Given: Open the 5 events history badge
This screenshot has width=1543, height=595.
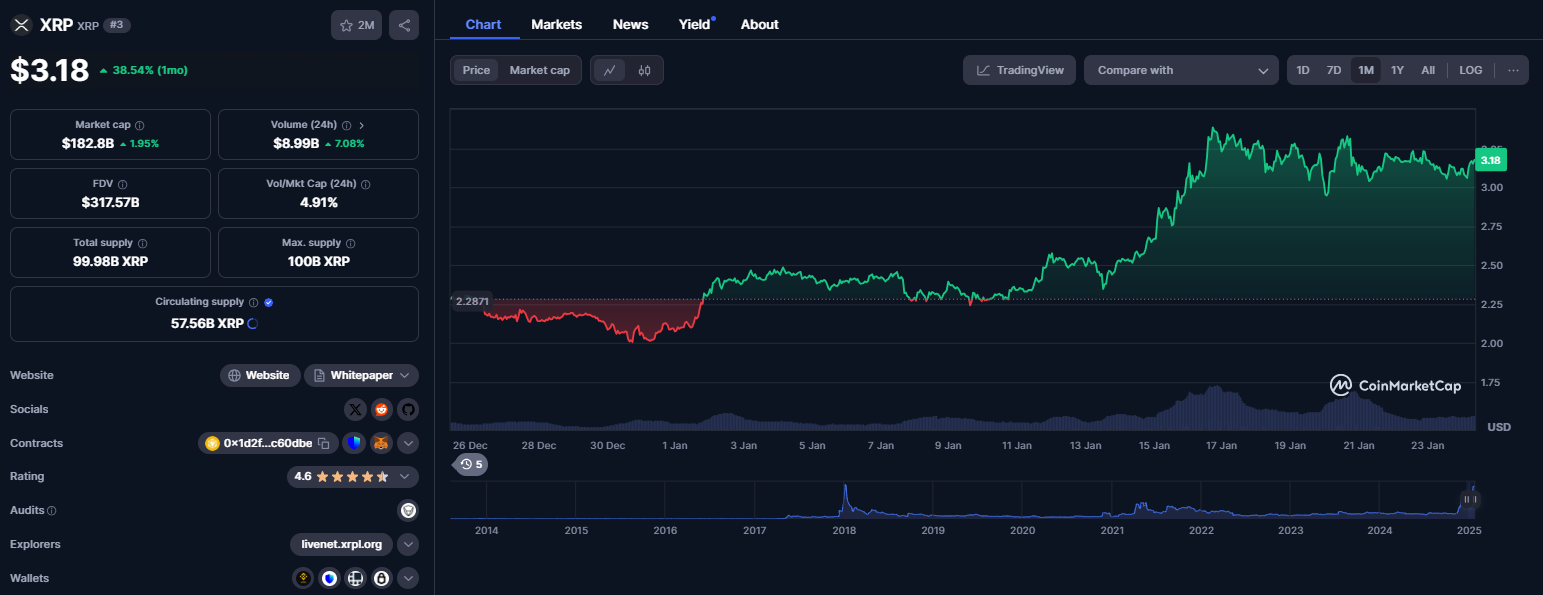Looking at the screenshot, I should 471,464.
